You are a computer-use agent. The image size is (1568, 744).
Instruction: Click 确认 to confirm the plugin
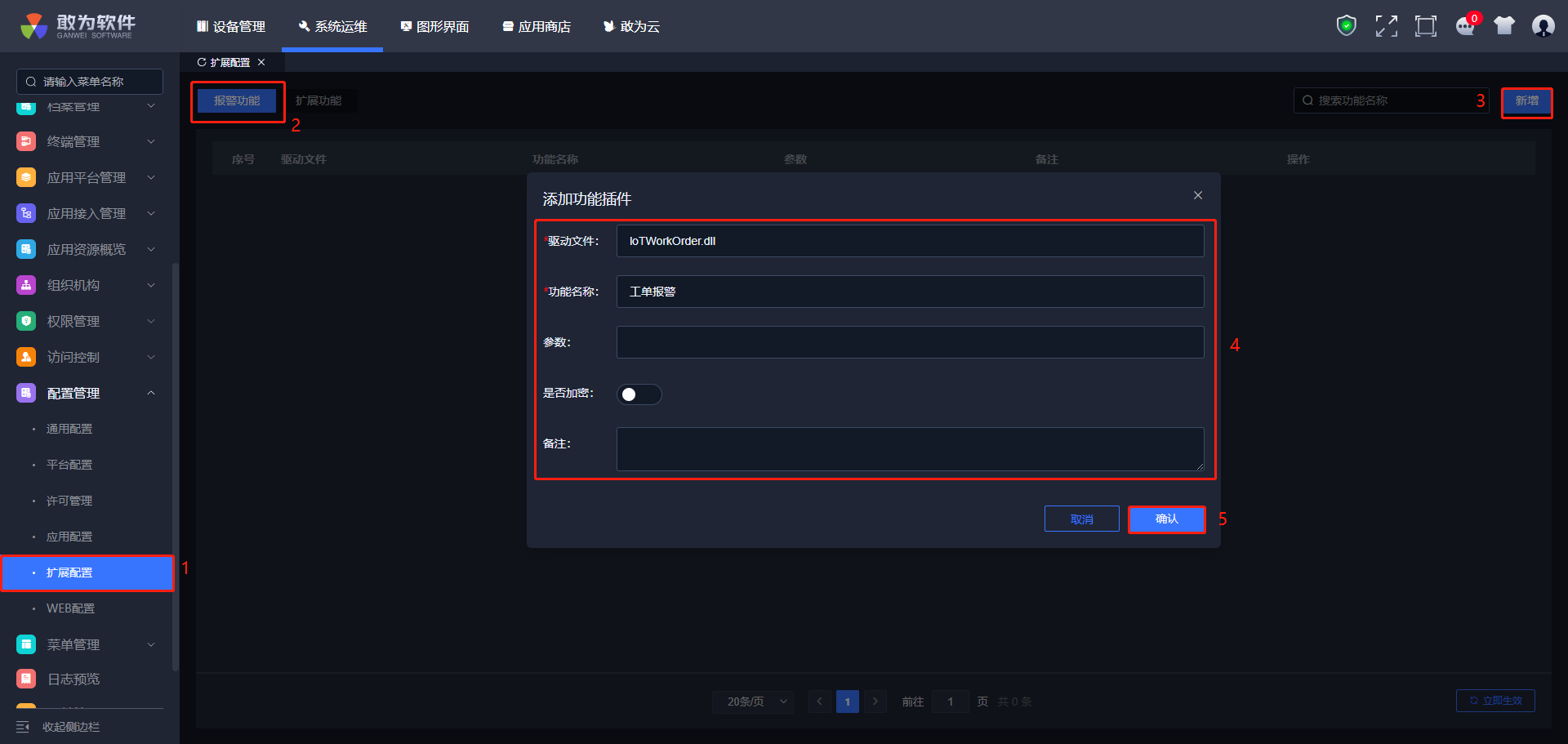(x=1167, y=519)
